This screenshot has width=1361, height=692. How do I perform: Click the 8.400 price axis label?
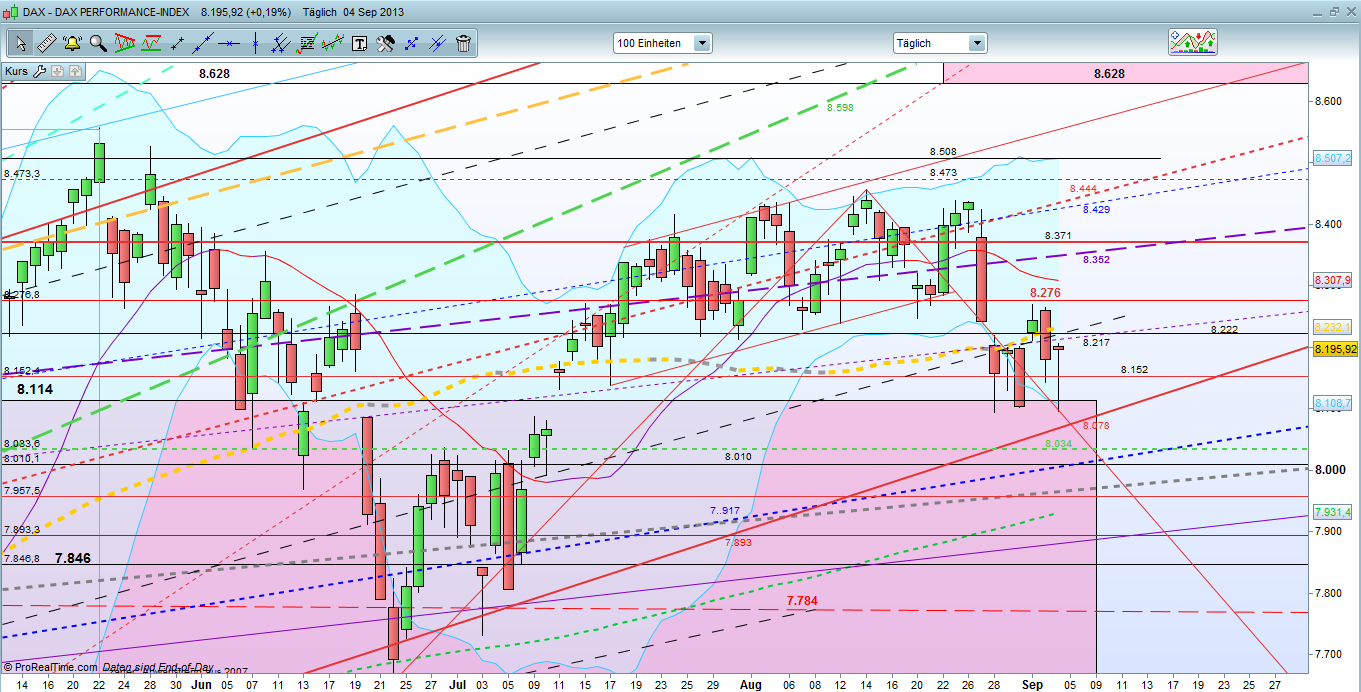click(1330, 224)
